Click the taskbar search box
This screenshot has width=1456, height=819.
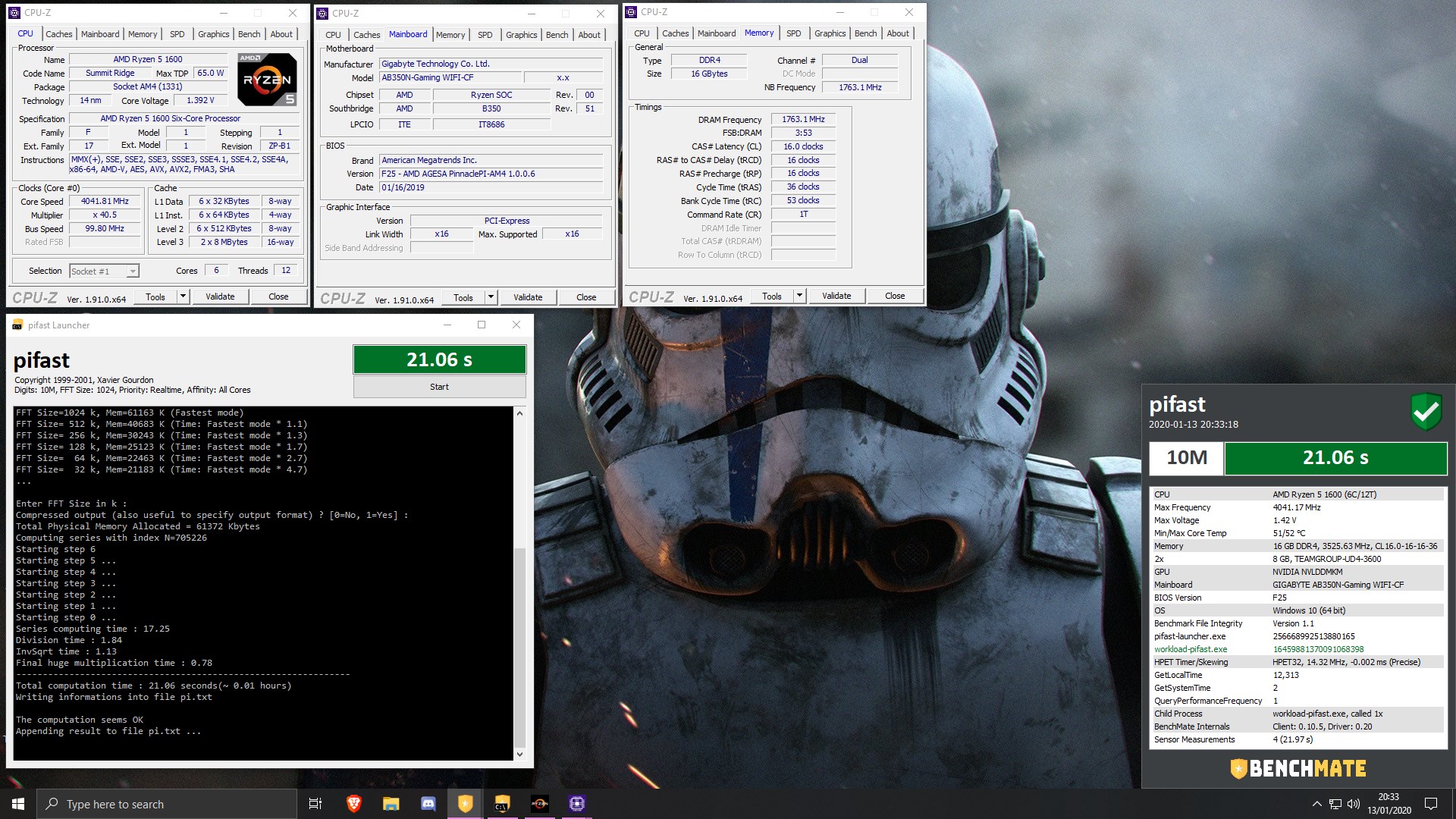[167, 804]
